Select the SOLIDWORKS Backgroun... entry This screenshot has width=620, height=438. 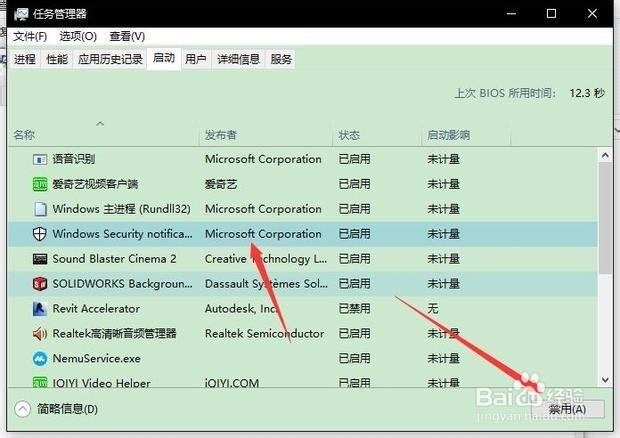coord(123,284)
